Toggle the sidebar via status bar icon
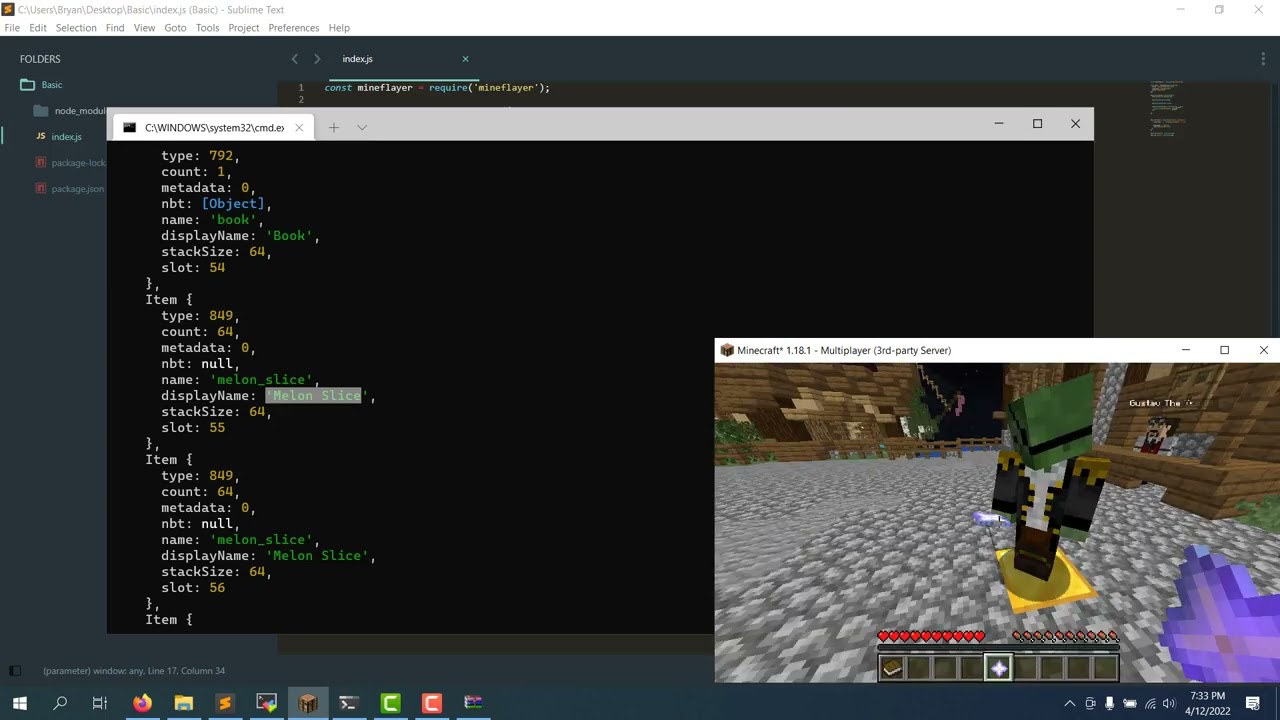 (x=14, y=671)
